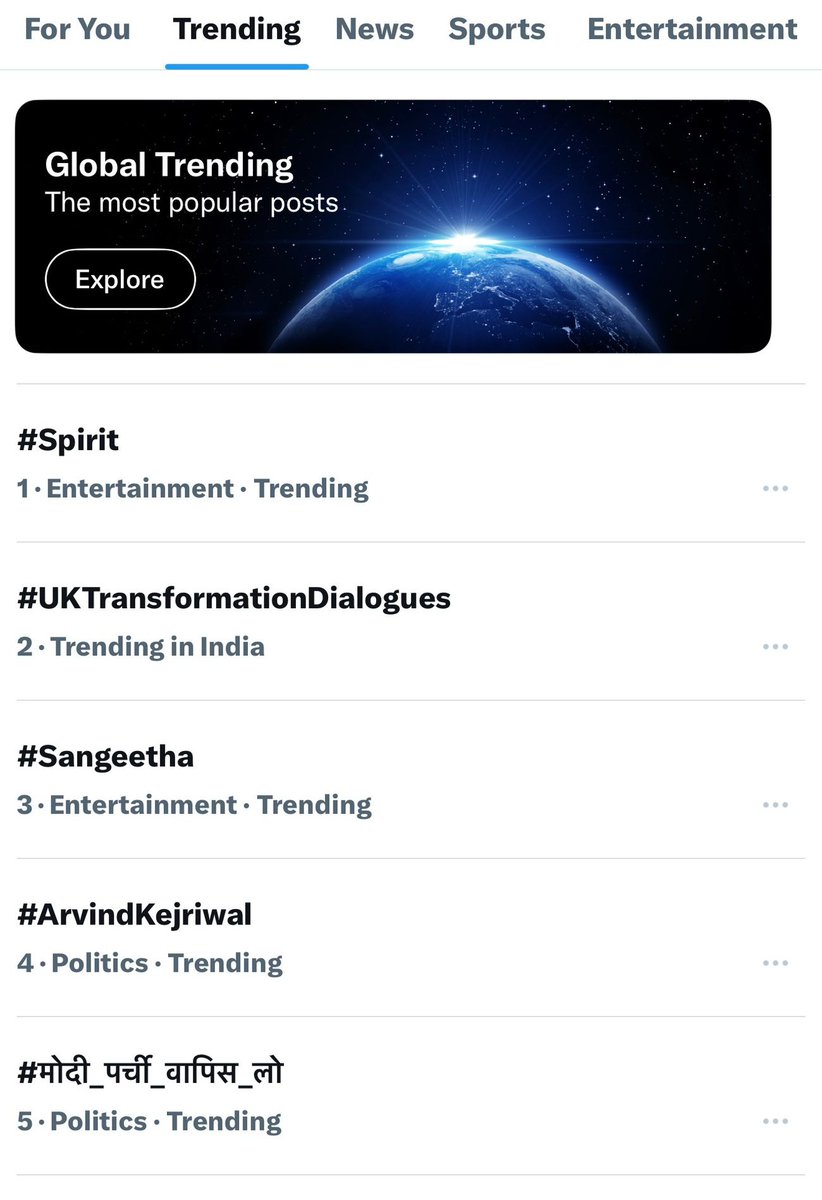Select the '2 · Trending in India' label
This screenshot has height=1200, width=822.
(141, 647)
